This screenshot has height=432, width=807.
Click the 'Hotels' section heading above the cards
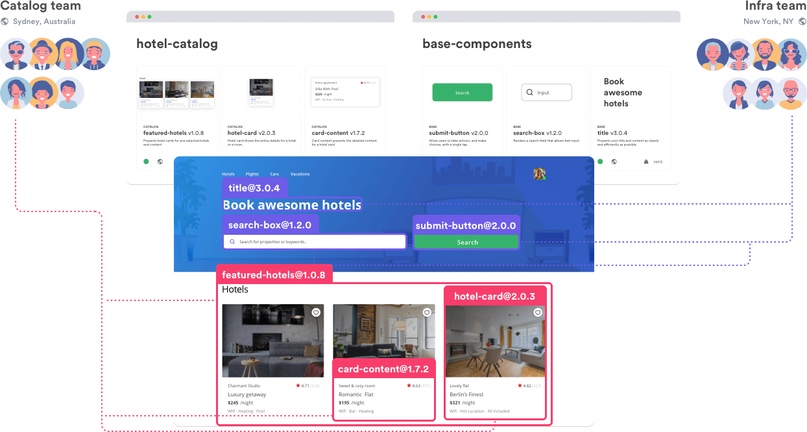point(235,289)
